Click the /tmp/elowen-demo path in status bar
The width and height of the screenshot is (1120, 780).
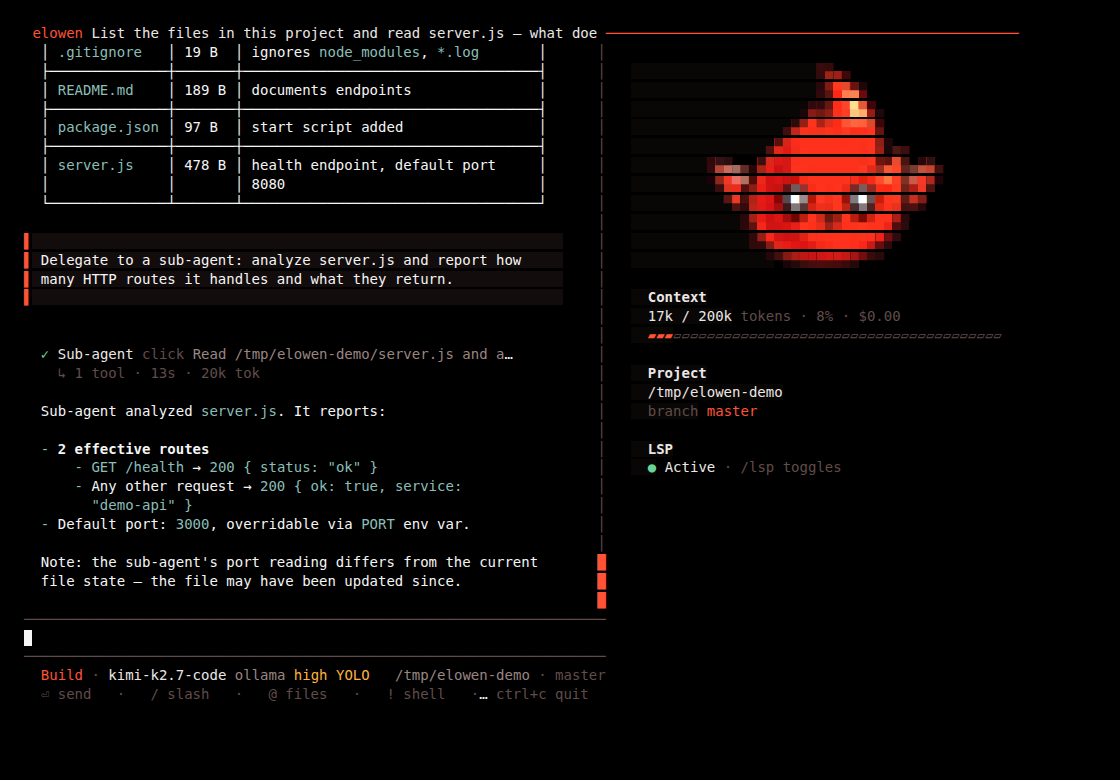coord(463,676)
